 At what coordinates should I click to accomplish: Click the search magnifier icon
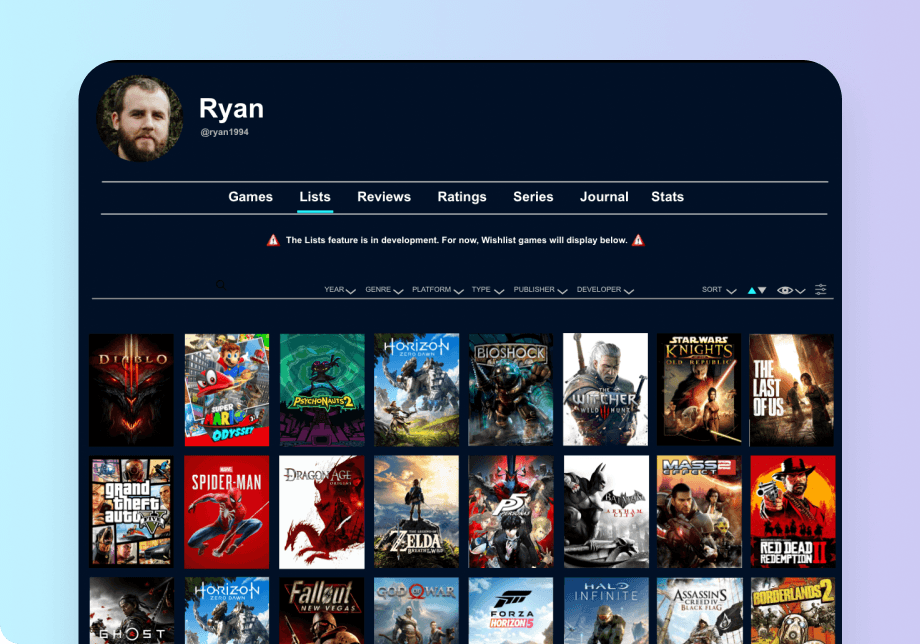[221, 284]
